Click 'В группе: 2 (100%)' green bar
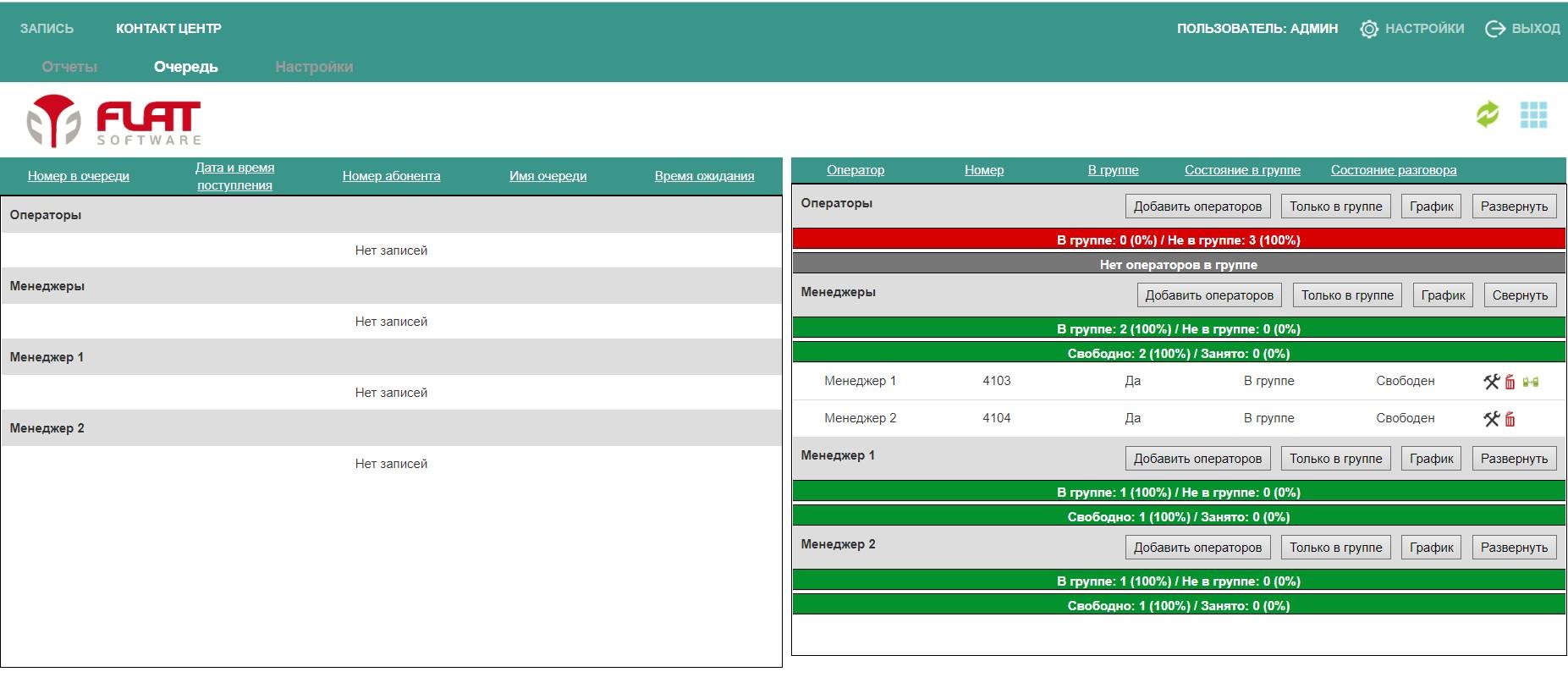Image resolution: width=1568 pixels, height=683 pixels. [x=1179, y=328]
